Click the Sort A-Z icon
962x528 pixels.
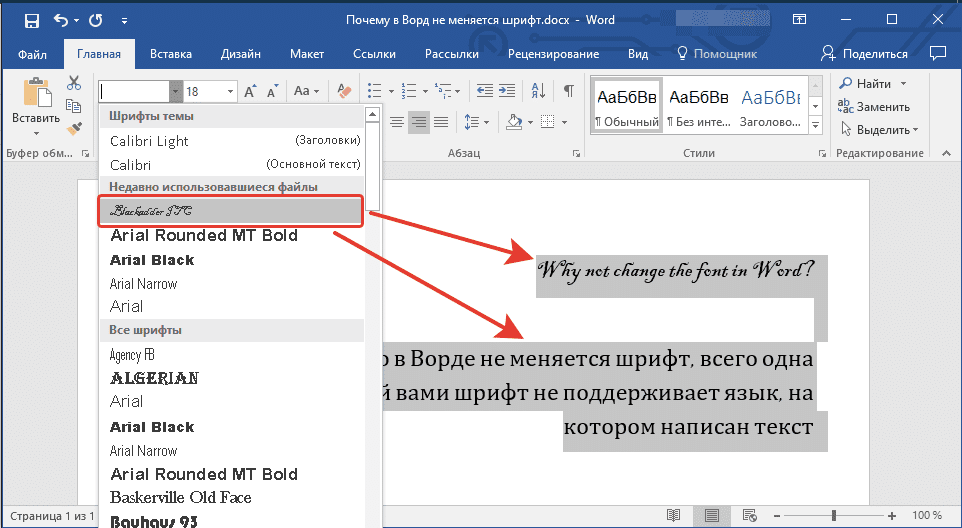coord(538,91)
